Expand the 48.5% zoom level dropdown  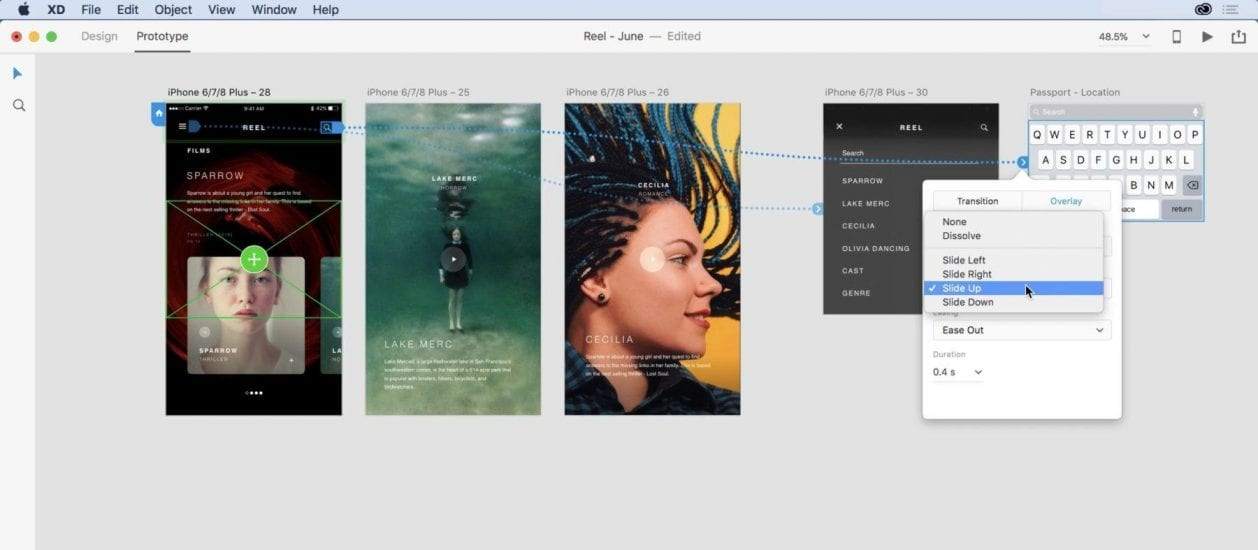coord(1124,37)
